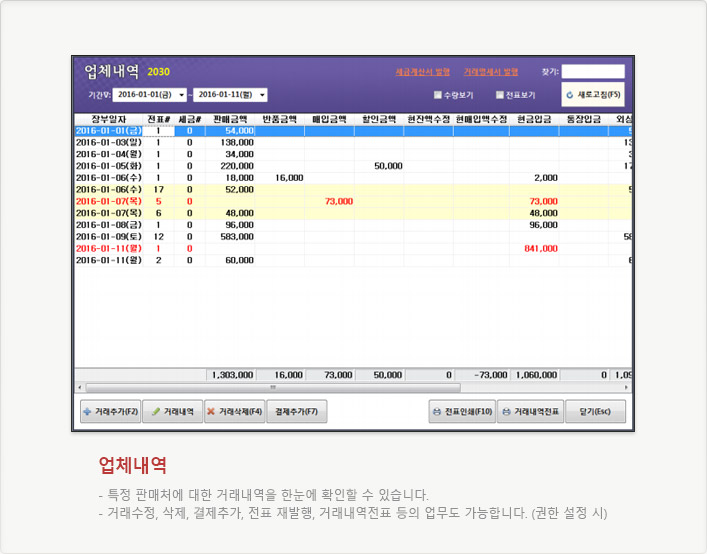Enable the 전표보기 checkbox
This screenshot has height=554, width=707.
500,95
